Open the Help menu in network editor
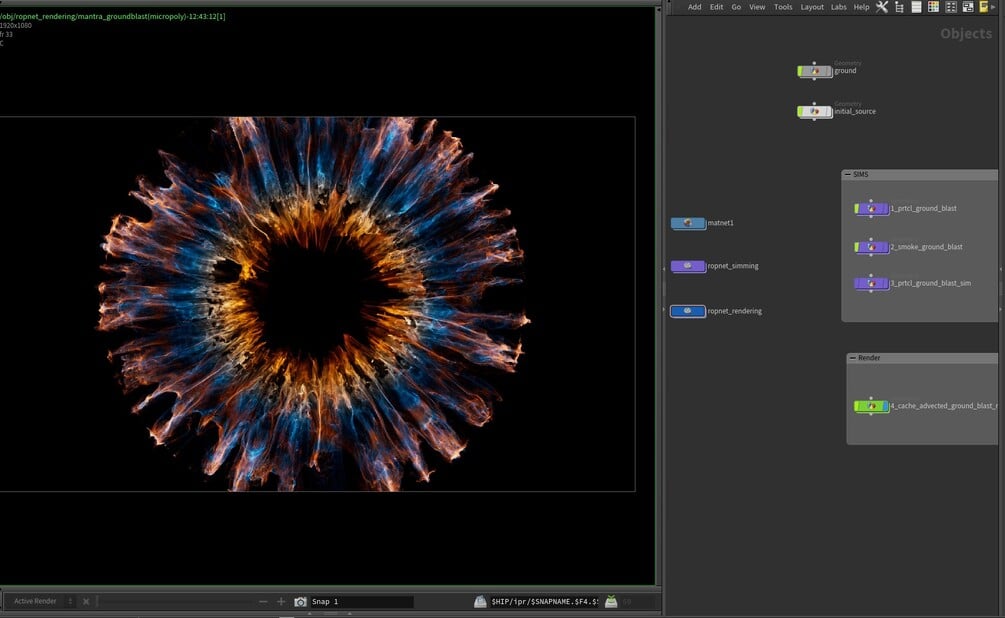Screen dimensions: 1005x618 pos(861,7)
